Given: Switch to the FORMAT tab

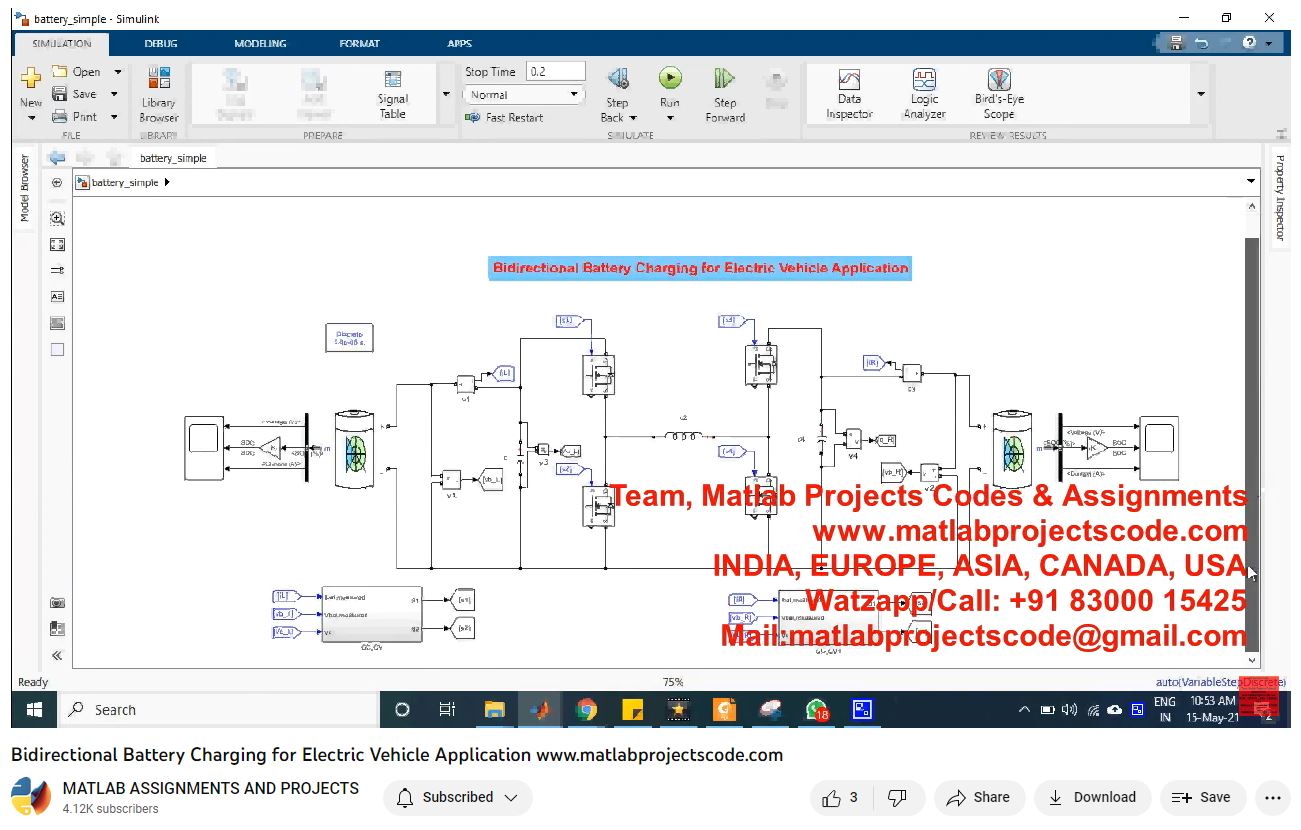Looking at the screenshot, I should (x=359, y=43).
